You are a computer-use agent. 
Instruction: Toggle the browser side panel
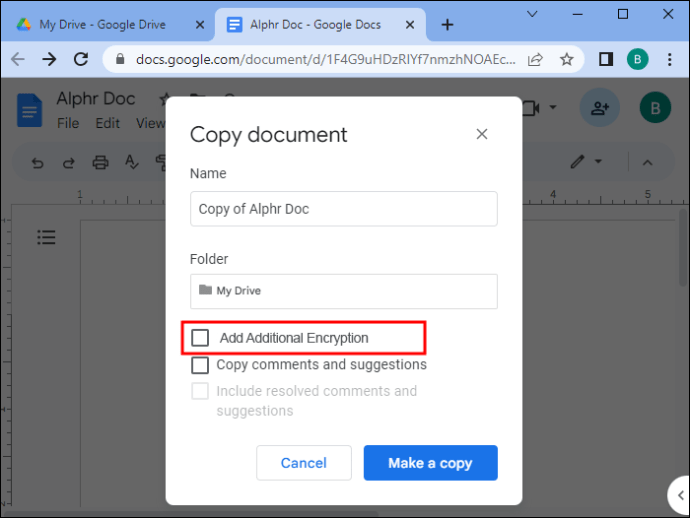[x=606, y=59]
